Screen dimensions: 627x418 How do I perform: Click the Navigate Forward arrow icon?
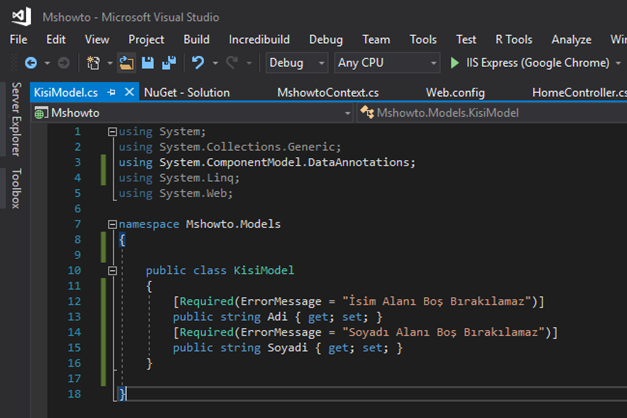(64, 63)
